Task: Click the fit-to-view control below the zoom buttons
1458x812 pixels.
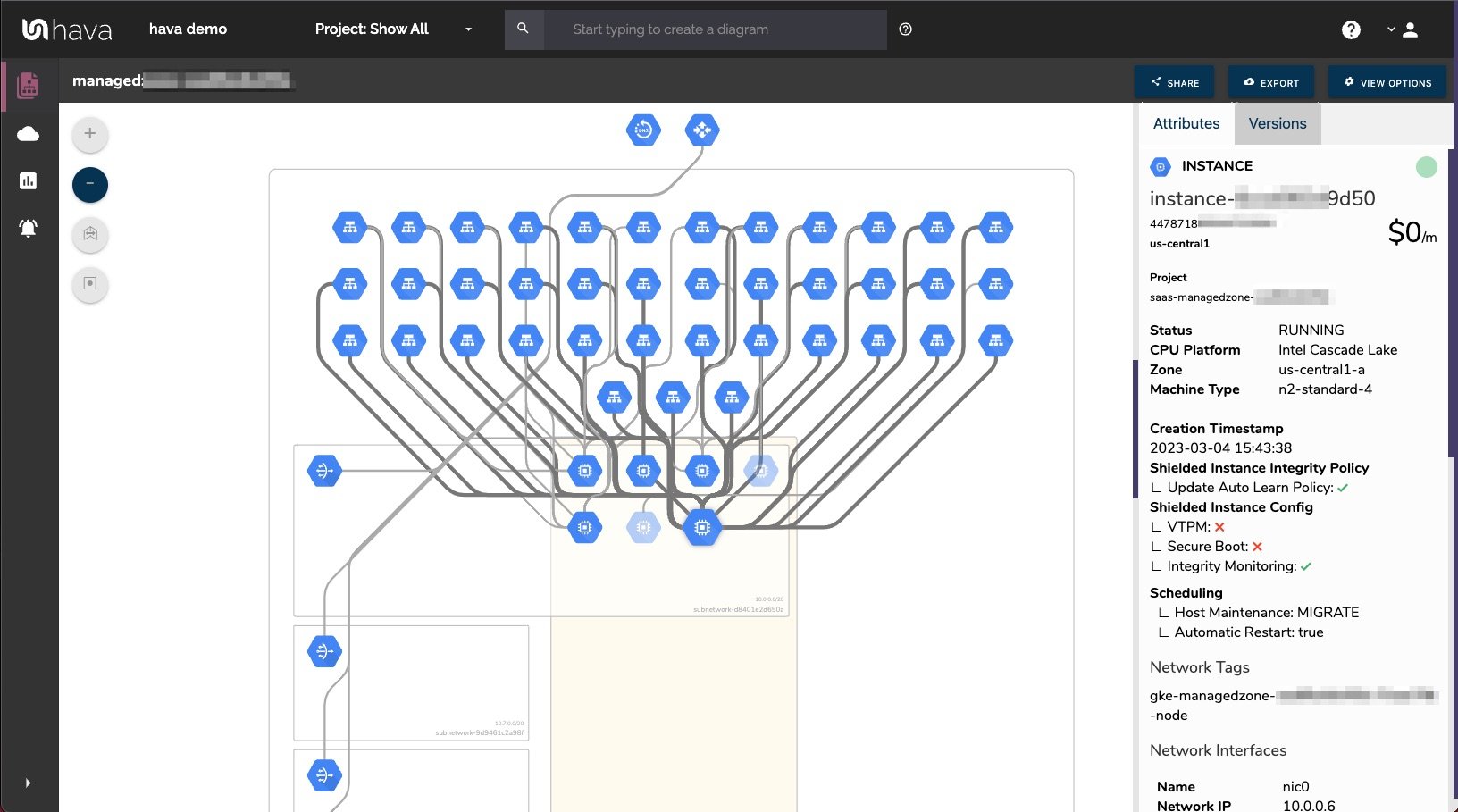Action: tap(89, 235)
